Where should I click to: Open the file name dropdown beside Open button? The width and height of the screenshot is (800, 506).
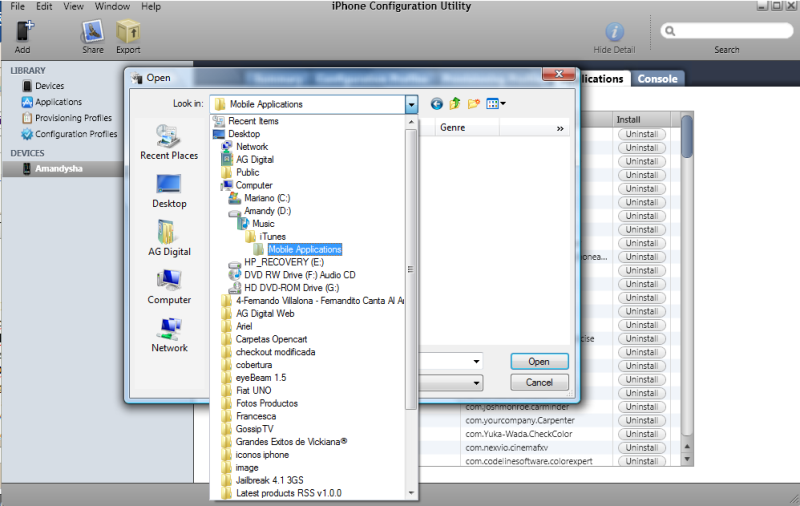(x=476, y=362)
